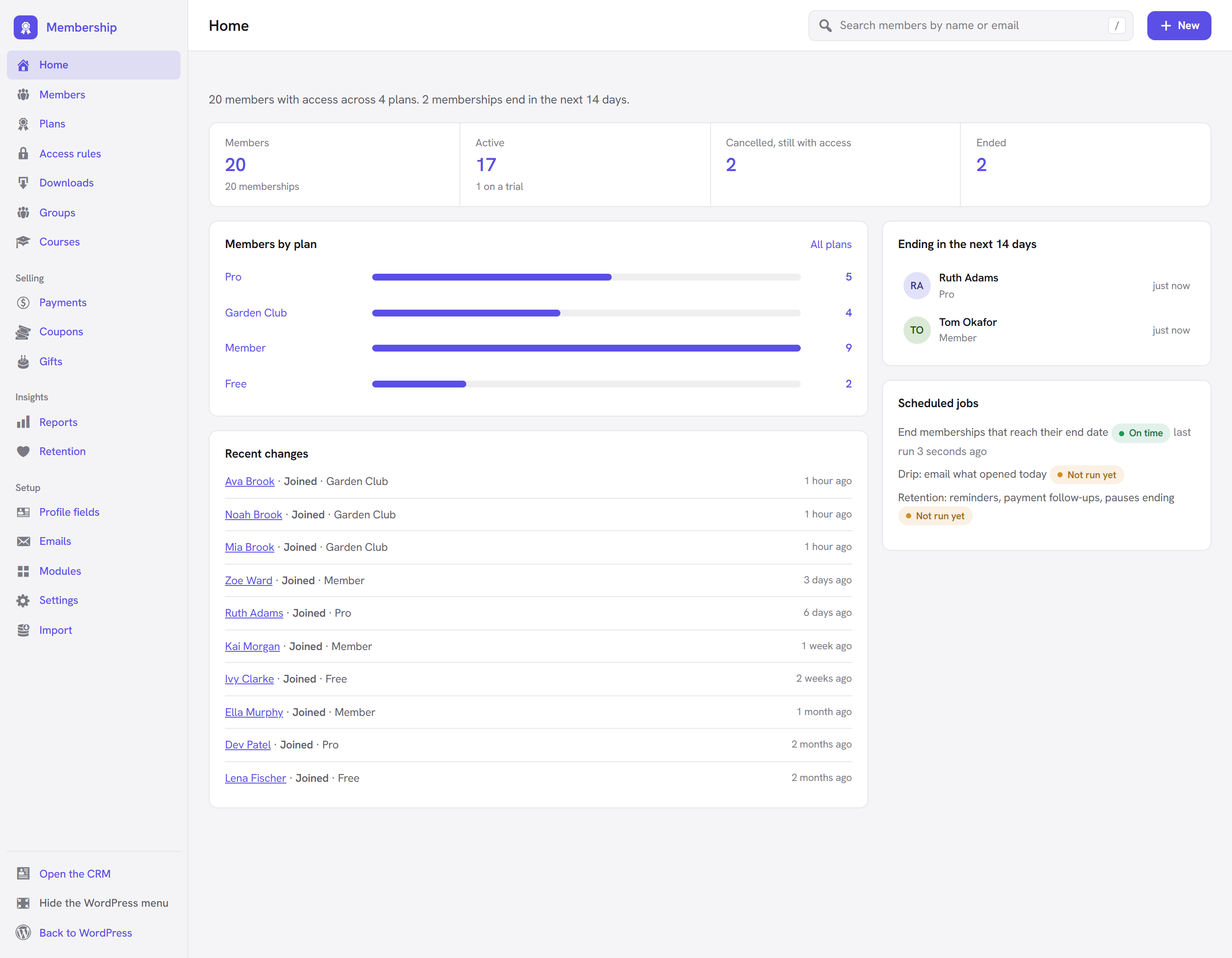Click the Pro plan progress bar

coord(586,277)
